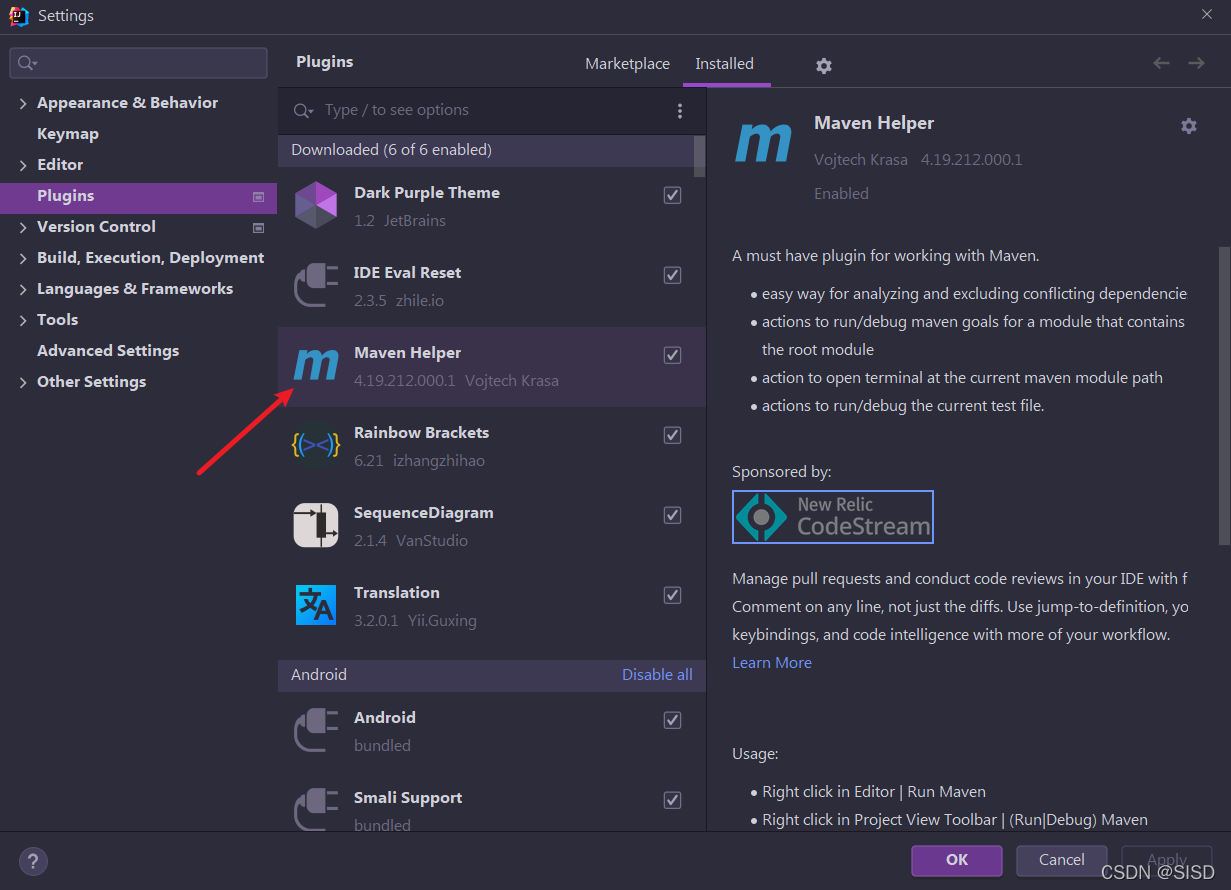Click the plugin list vertical scrollbar
Viewport: 1231px width, 890px height.
700,157
